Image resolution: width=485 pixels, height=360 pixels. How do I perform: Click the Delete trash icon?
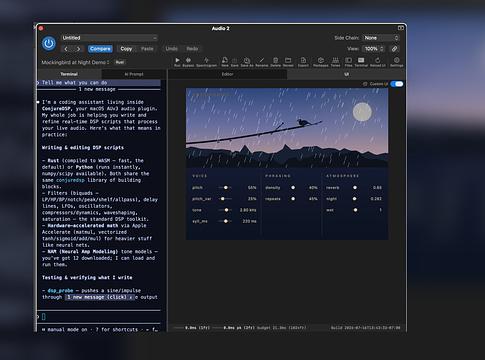coord(275,61)
